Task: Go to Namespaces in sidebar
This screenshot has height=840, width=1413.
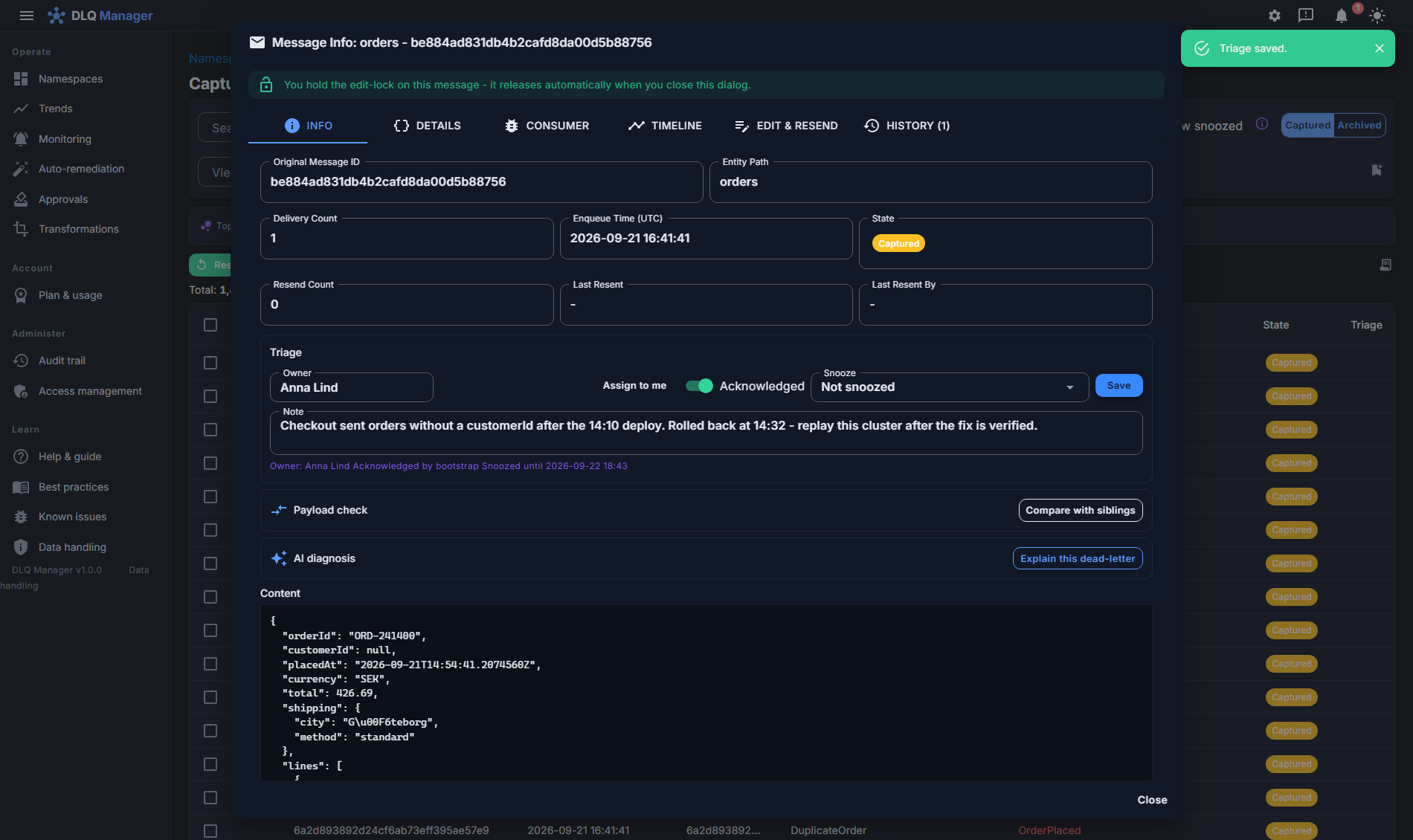Action: coord(71,79)
